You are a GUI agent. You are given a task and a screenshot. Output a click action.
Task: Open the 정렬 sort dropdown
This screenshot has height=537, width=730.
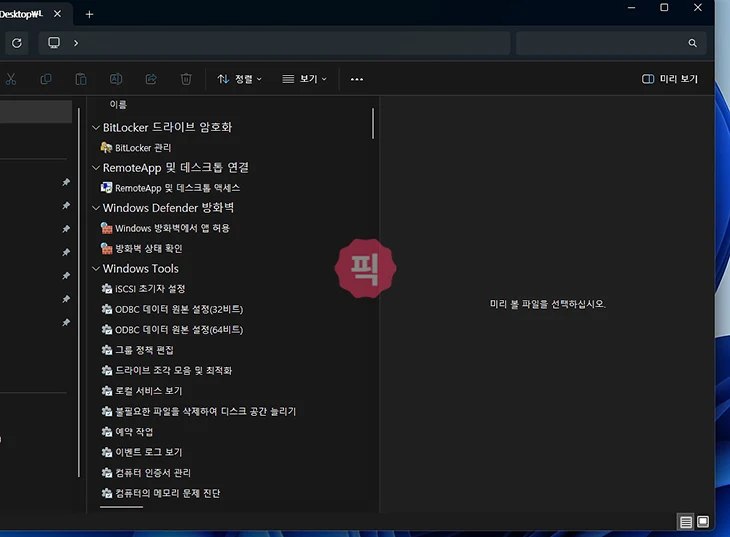(239, 79)
